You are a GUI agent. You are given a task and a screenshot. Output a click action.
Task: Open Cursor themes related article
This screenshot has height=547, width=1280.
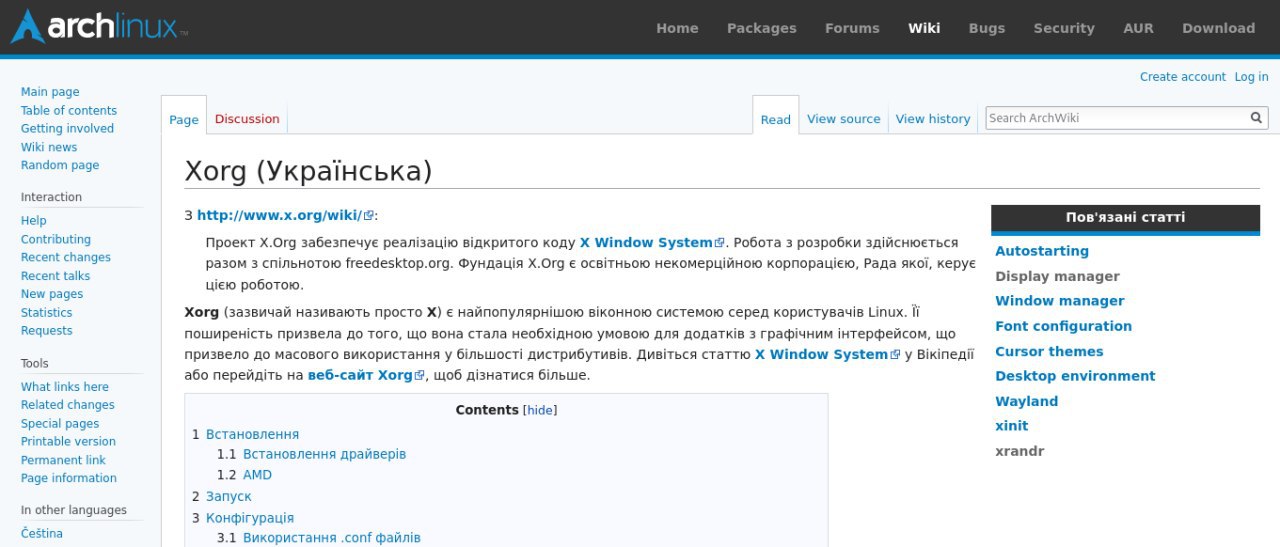pos(1049,352)
